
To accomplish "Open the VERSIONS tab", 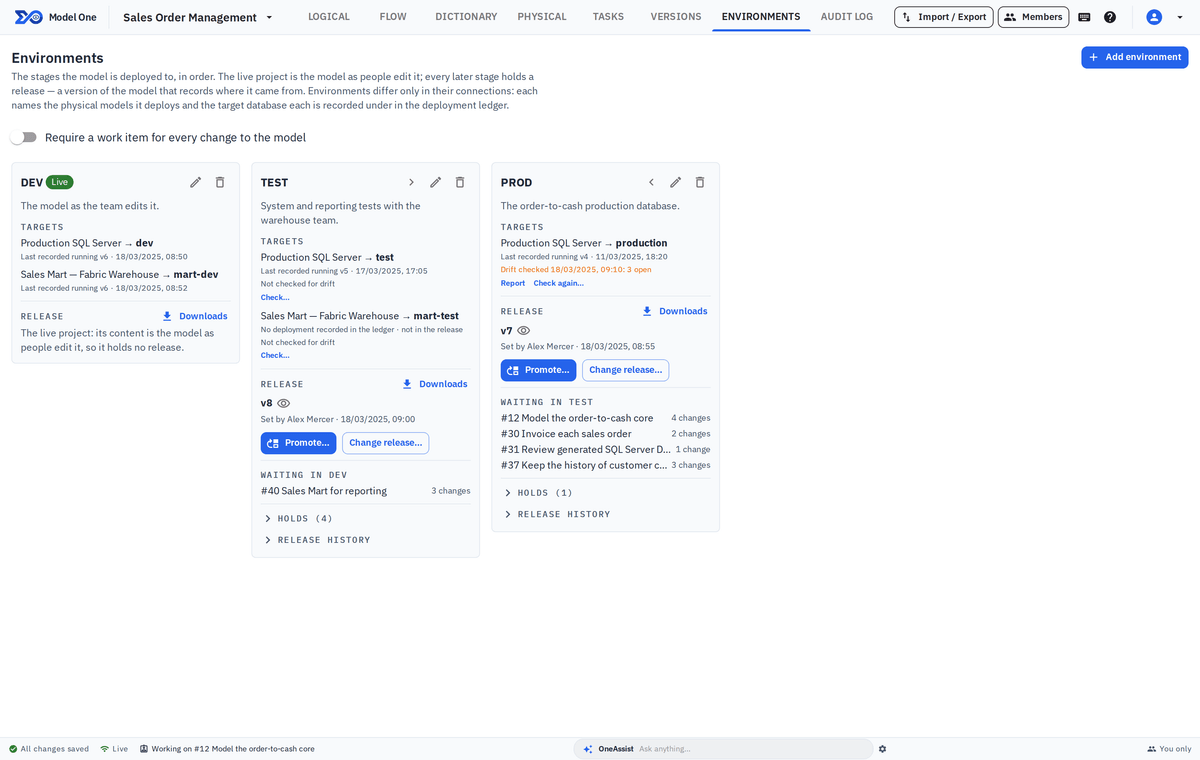I will coord(676,17).
